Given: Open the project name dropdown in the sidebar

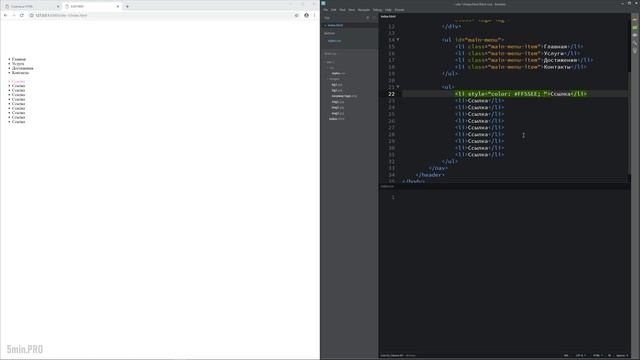Looking at the screenshot, I should pyautogui.click(x=330, y=53).
